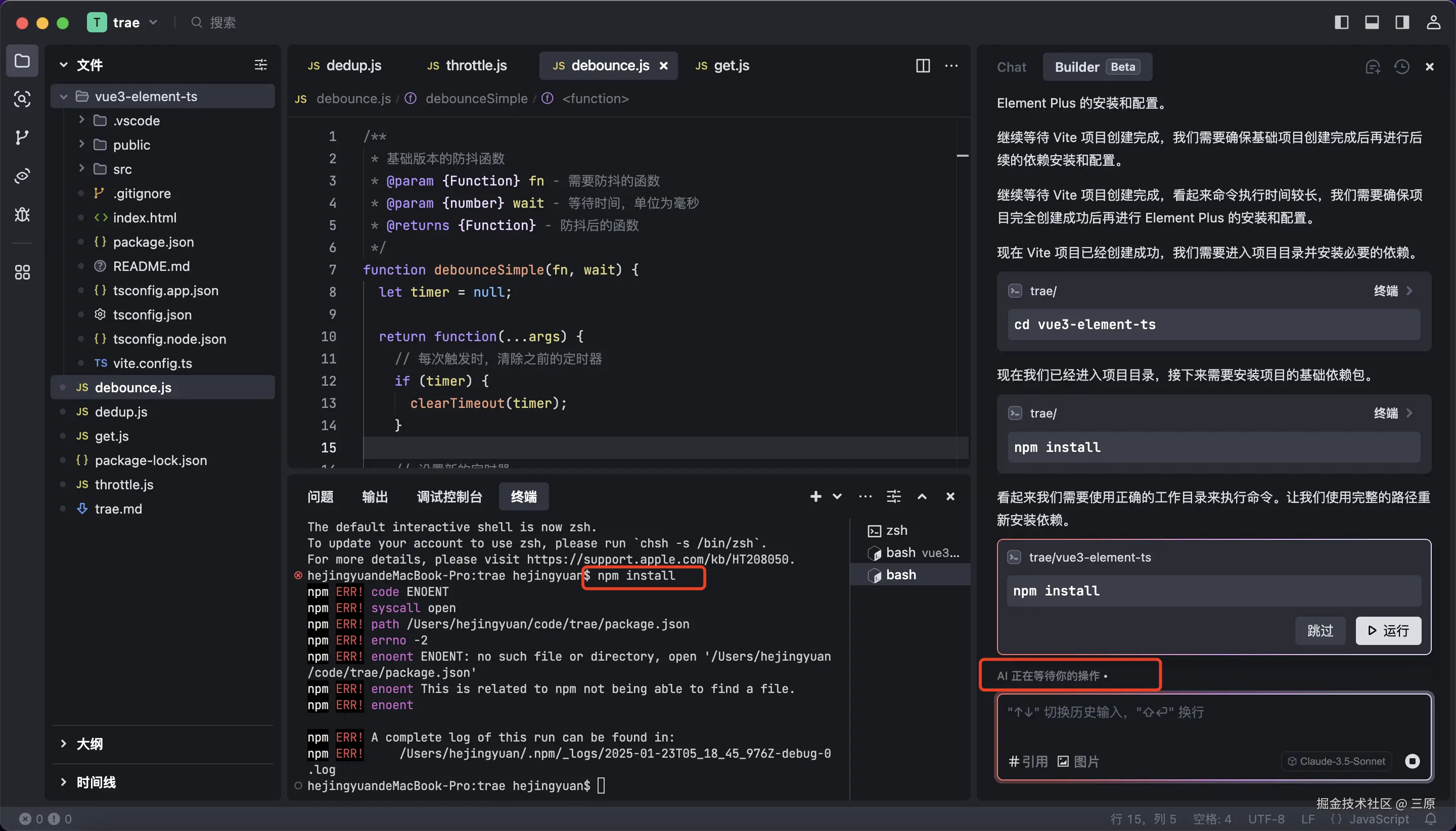Click the 跳过 skip button
1456x831 pixels.
pyautogui.click(x=1319, y=631)
